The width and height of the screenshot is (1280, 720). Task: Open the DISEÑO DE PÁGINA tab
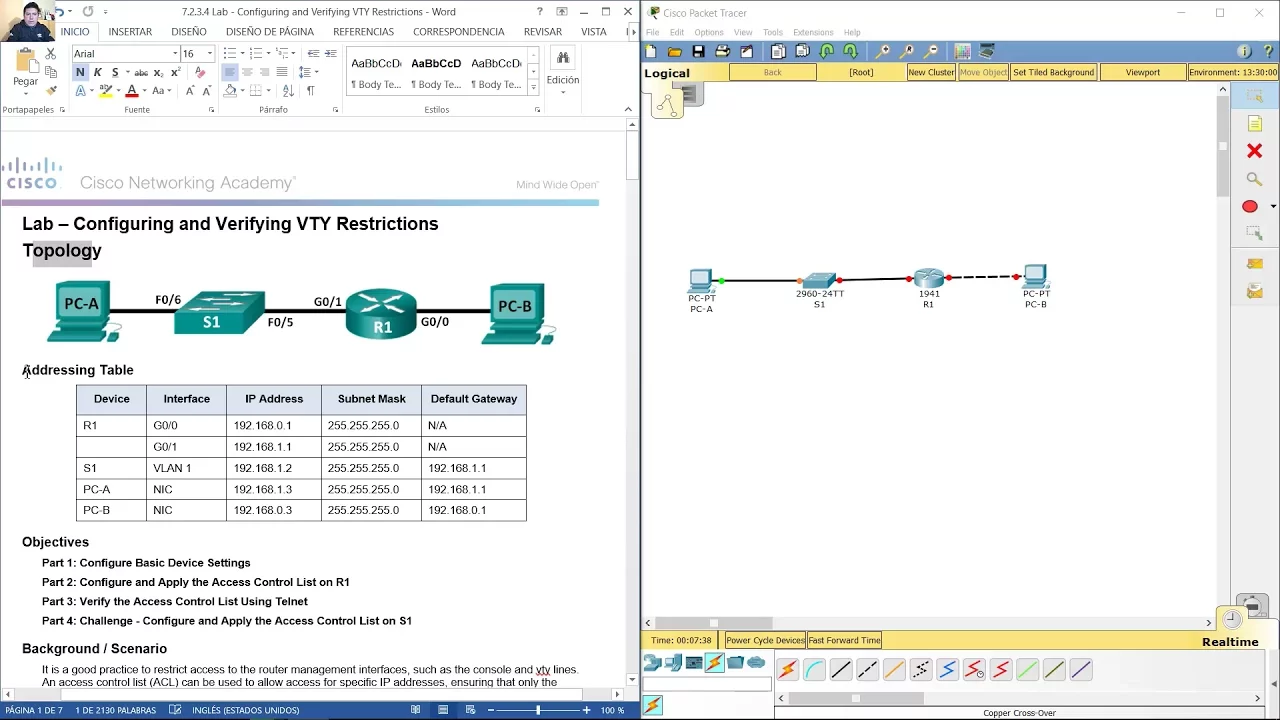point(269,32)
